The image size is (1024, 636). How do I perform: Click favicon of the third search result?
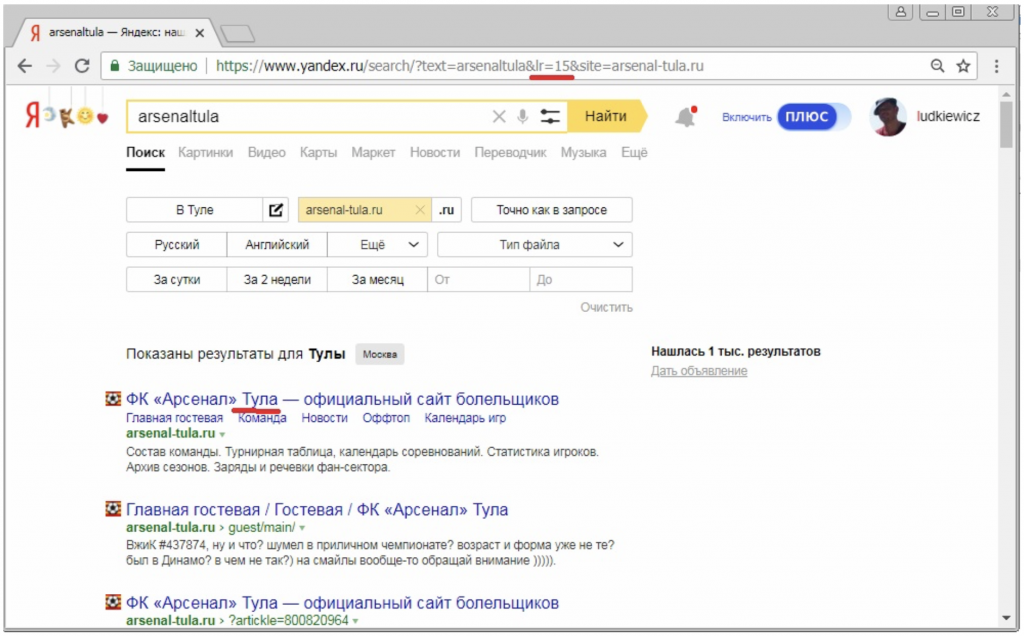[x=113, y=601]
